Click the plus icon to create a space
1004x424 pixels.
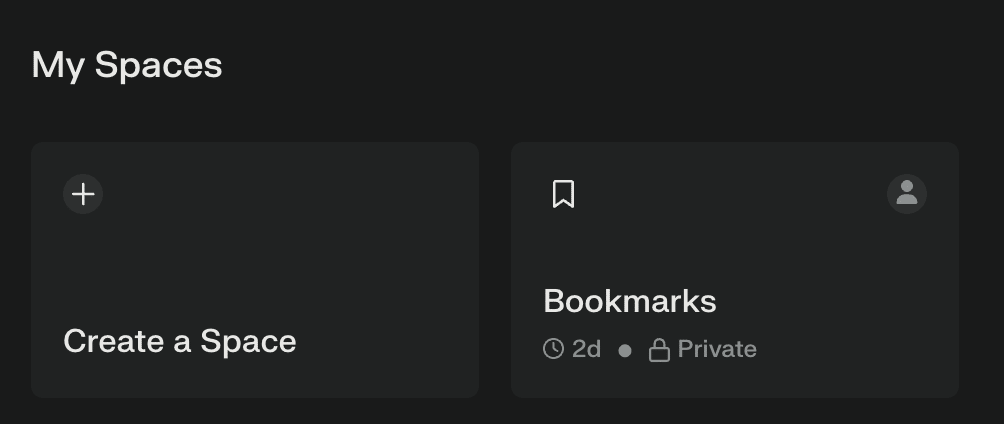click(x=83, y=194)
